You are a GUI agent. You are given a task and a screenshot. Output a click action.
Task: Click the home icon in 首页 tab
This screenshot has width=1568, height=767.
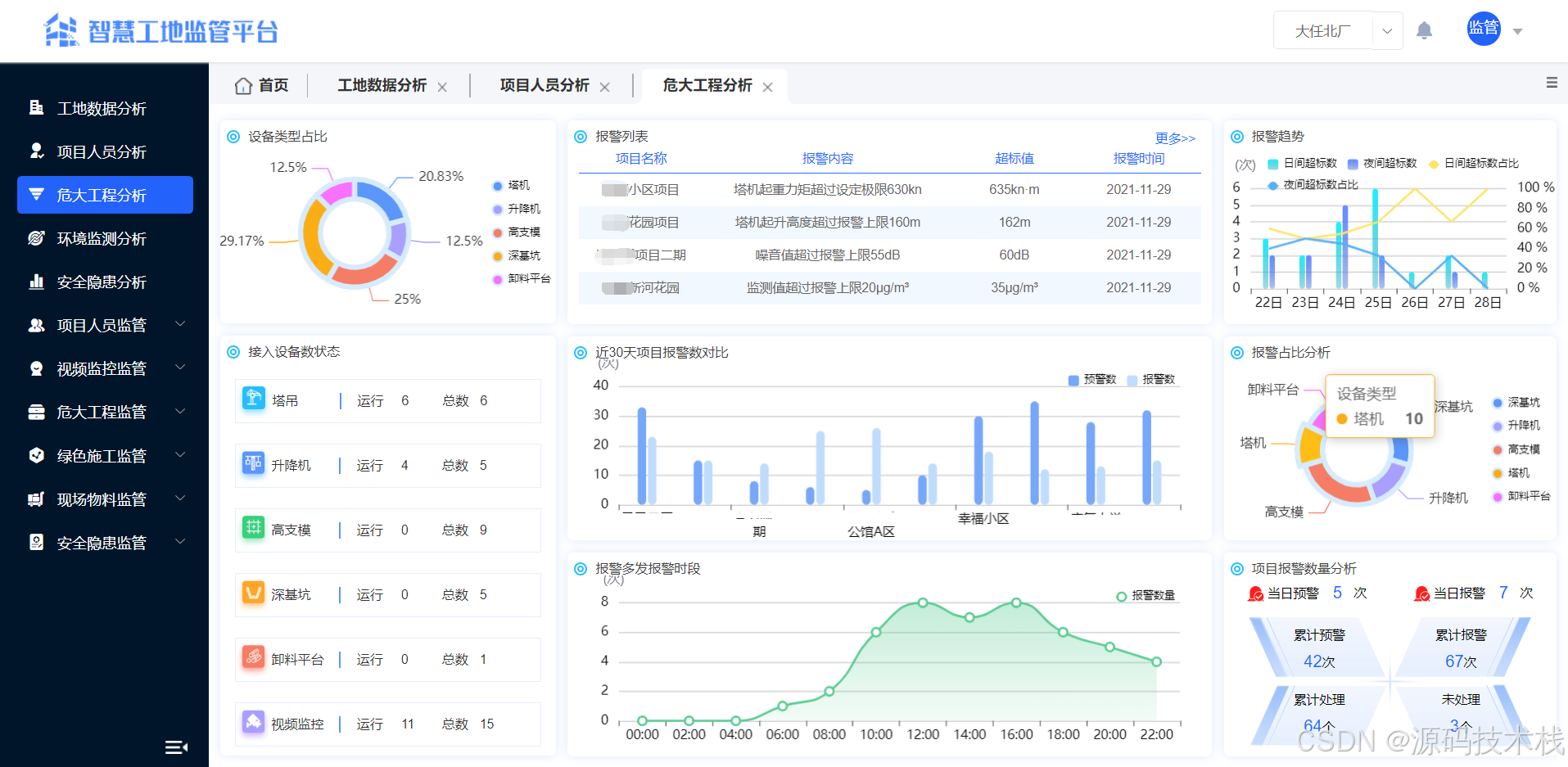[243, 85]
